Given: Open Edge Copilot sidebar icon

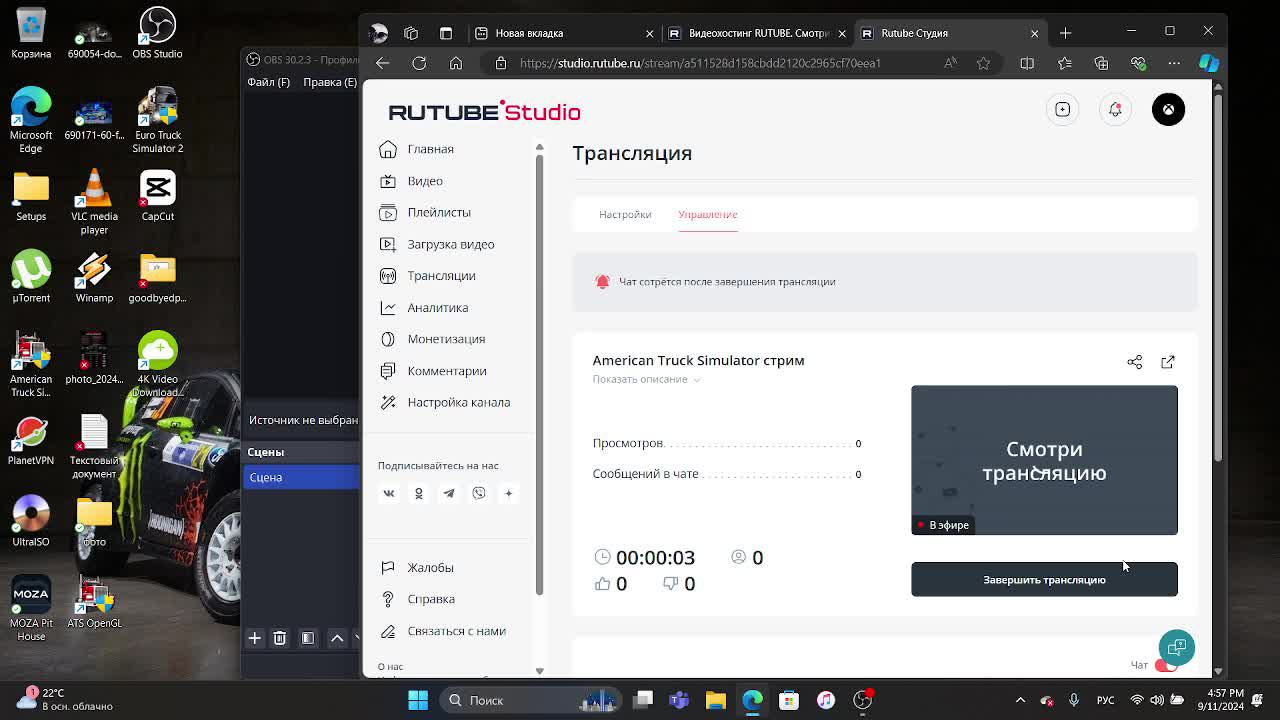Looking at the screenshot, I should click(1209, 63).
